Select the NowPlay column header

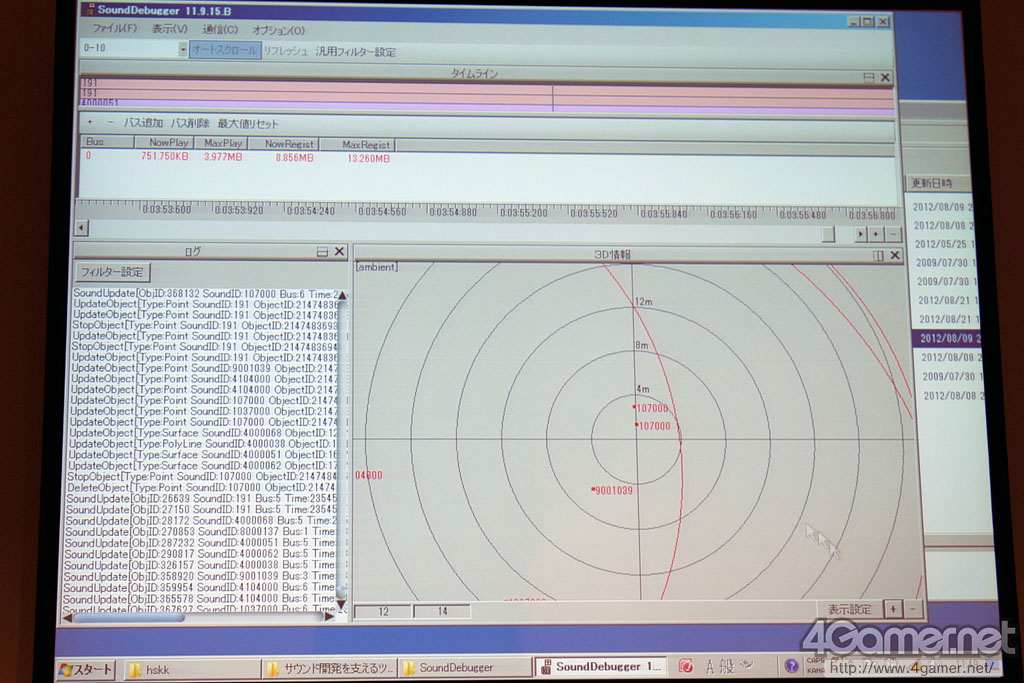click(x=163, y=142)
